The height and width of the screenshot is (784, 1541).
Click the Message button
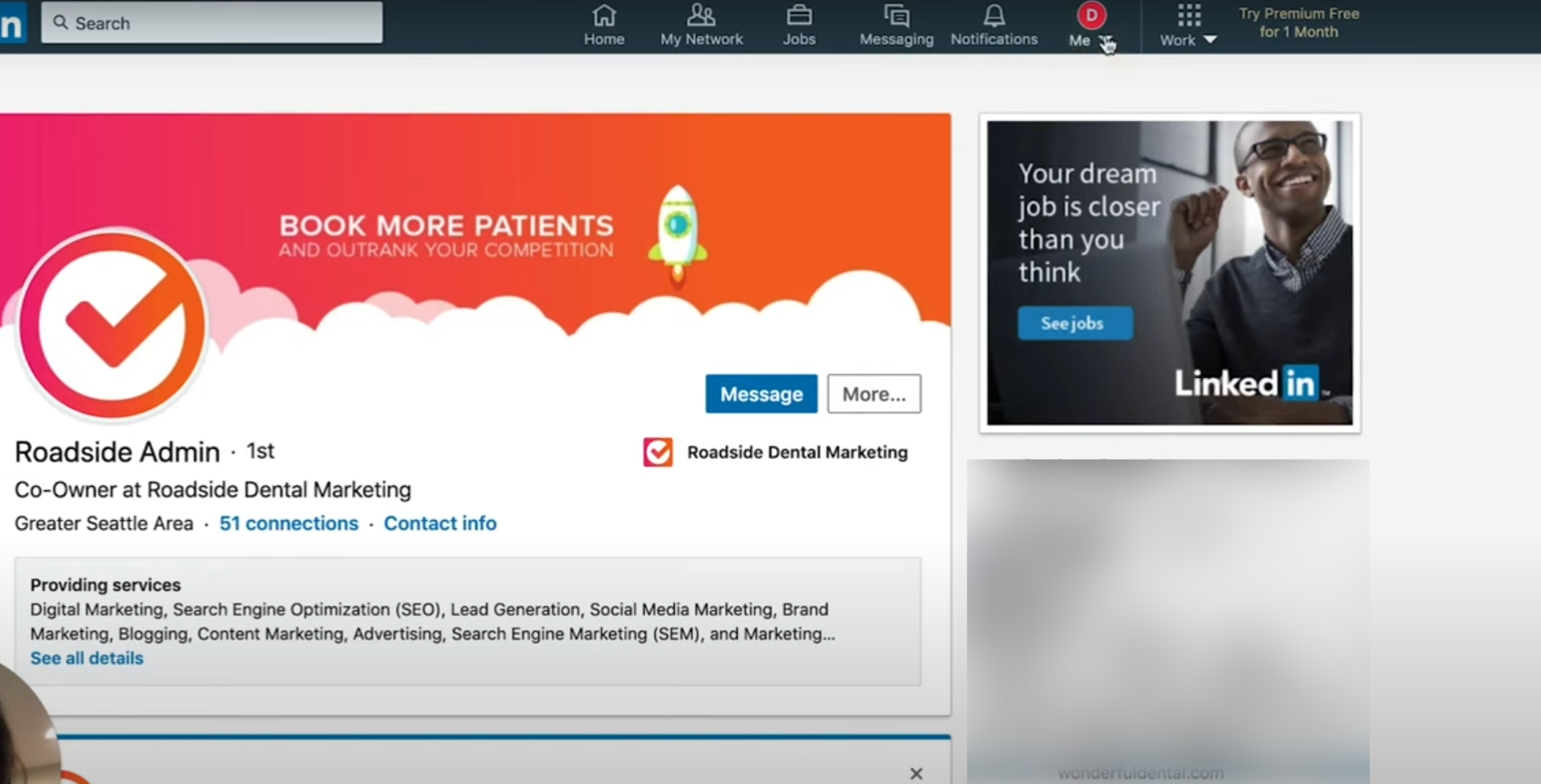pyautogui.click(x=761, y=394)
